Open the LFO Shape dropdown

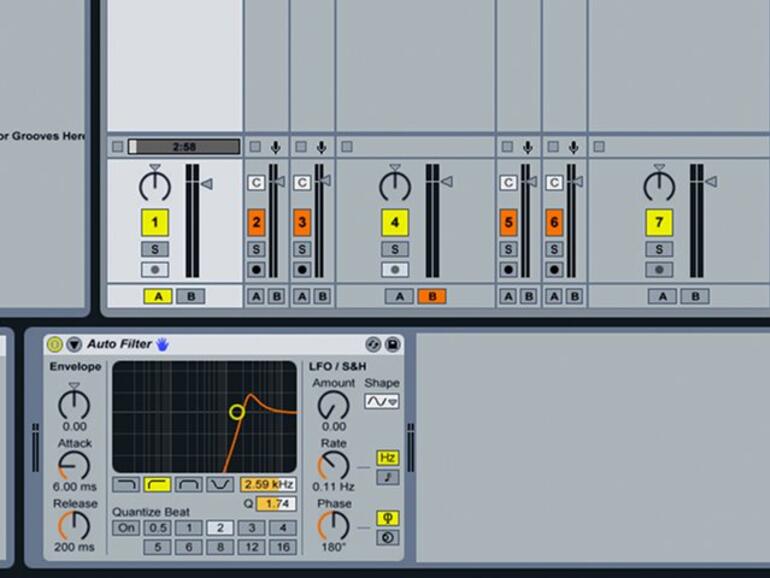tap(380, 401)
